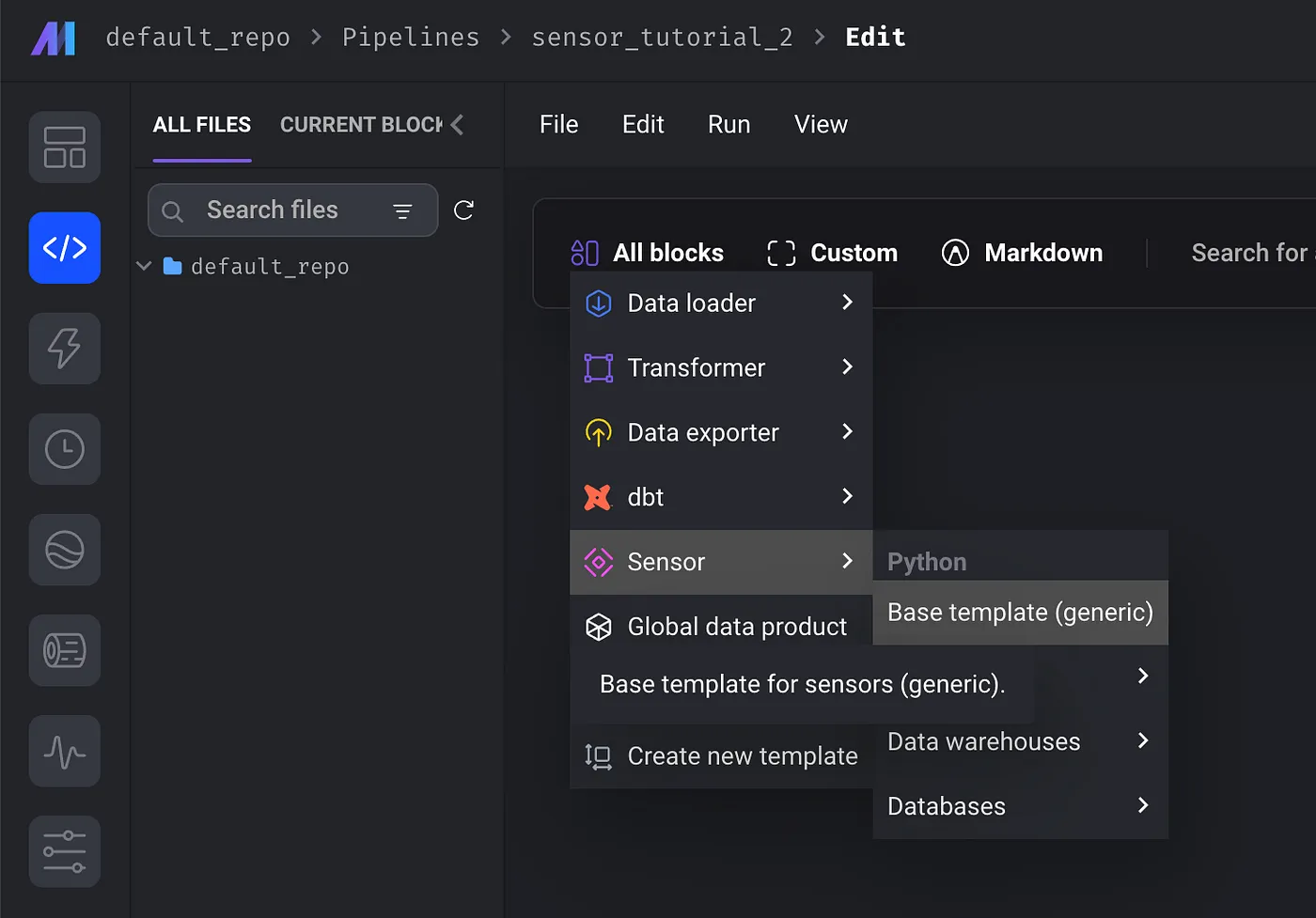Expand the Databases submenu arrow
This screenshot has width=1316, height=918.
1143,805
